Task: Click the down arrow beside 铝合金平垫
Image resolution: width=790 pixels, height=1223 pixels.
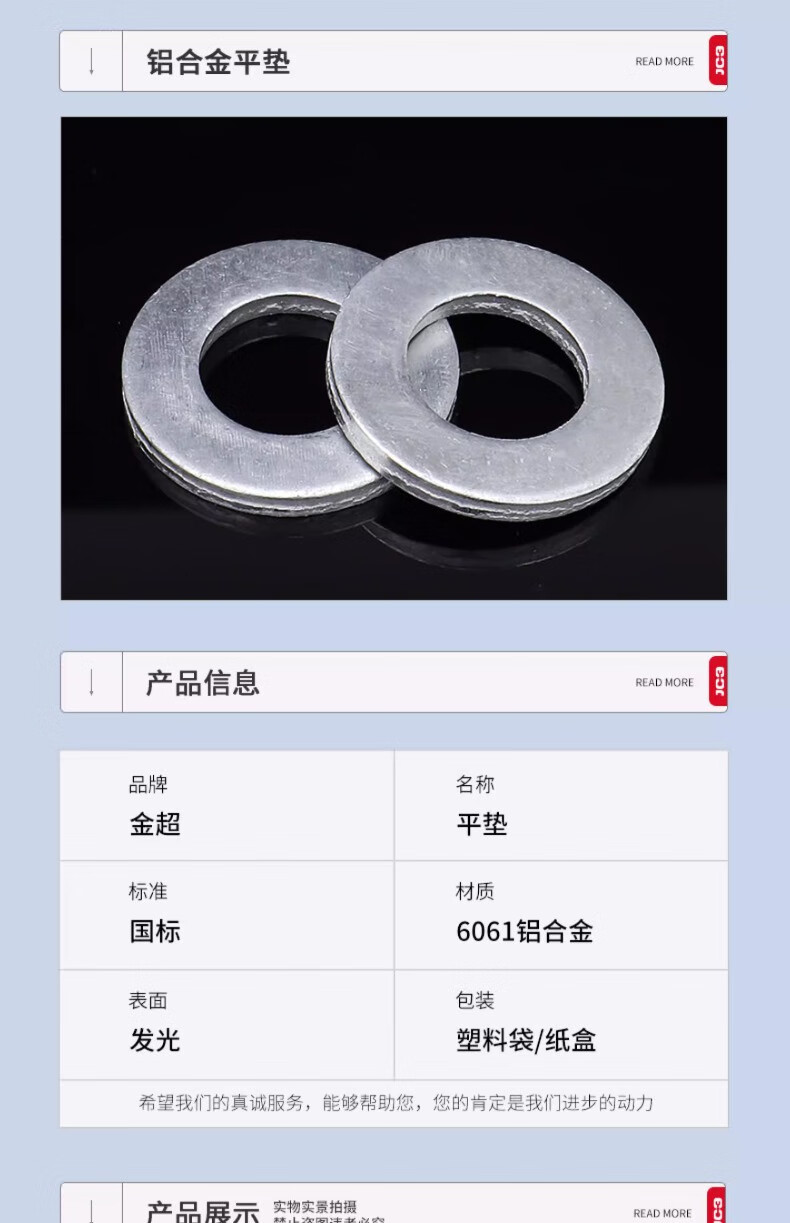Action: (92, 62)
